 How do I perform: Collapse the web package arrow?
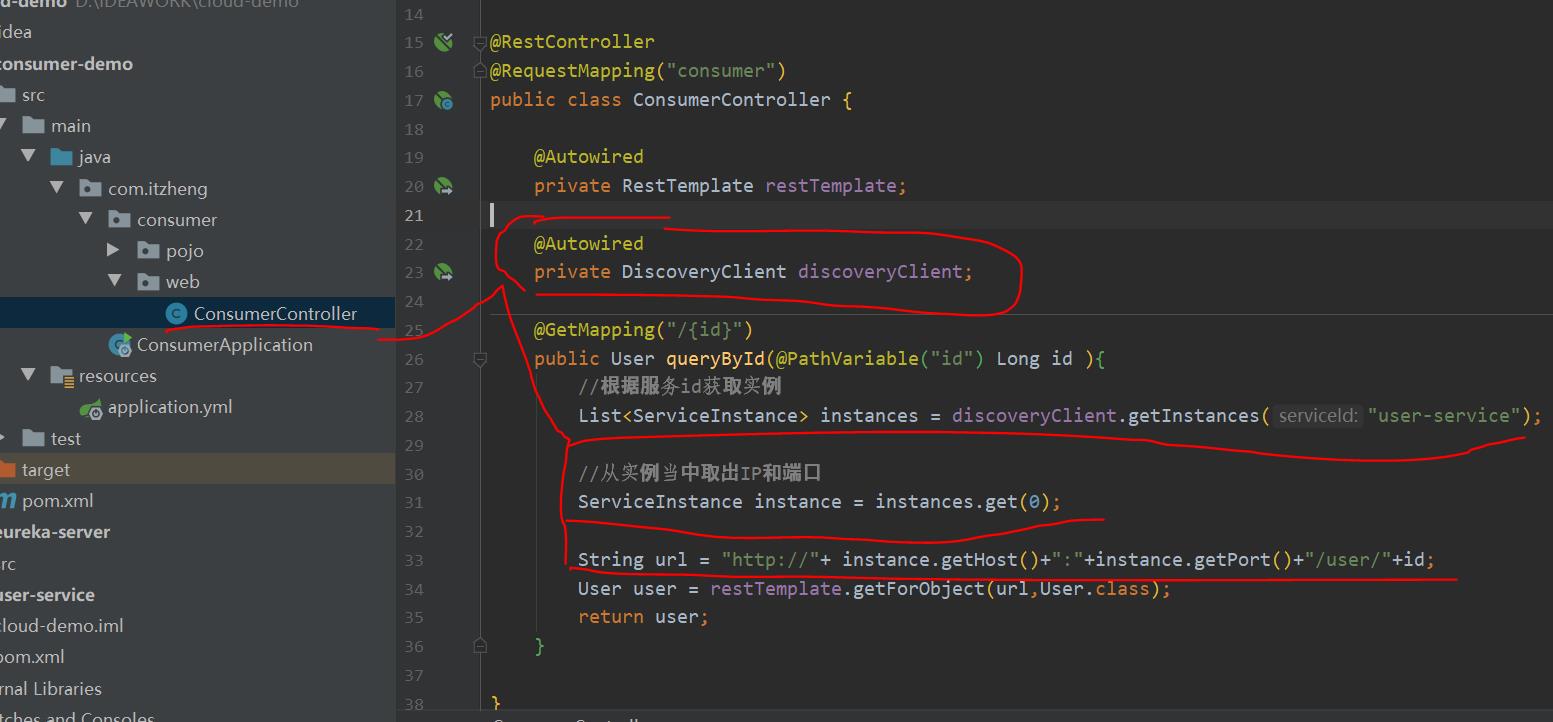(x=114, y=281)
